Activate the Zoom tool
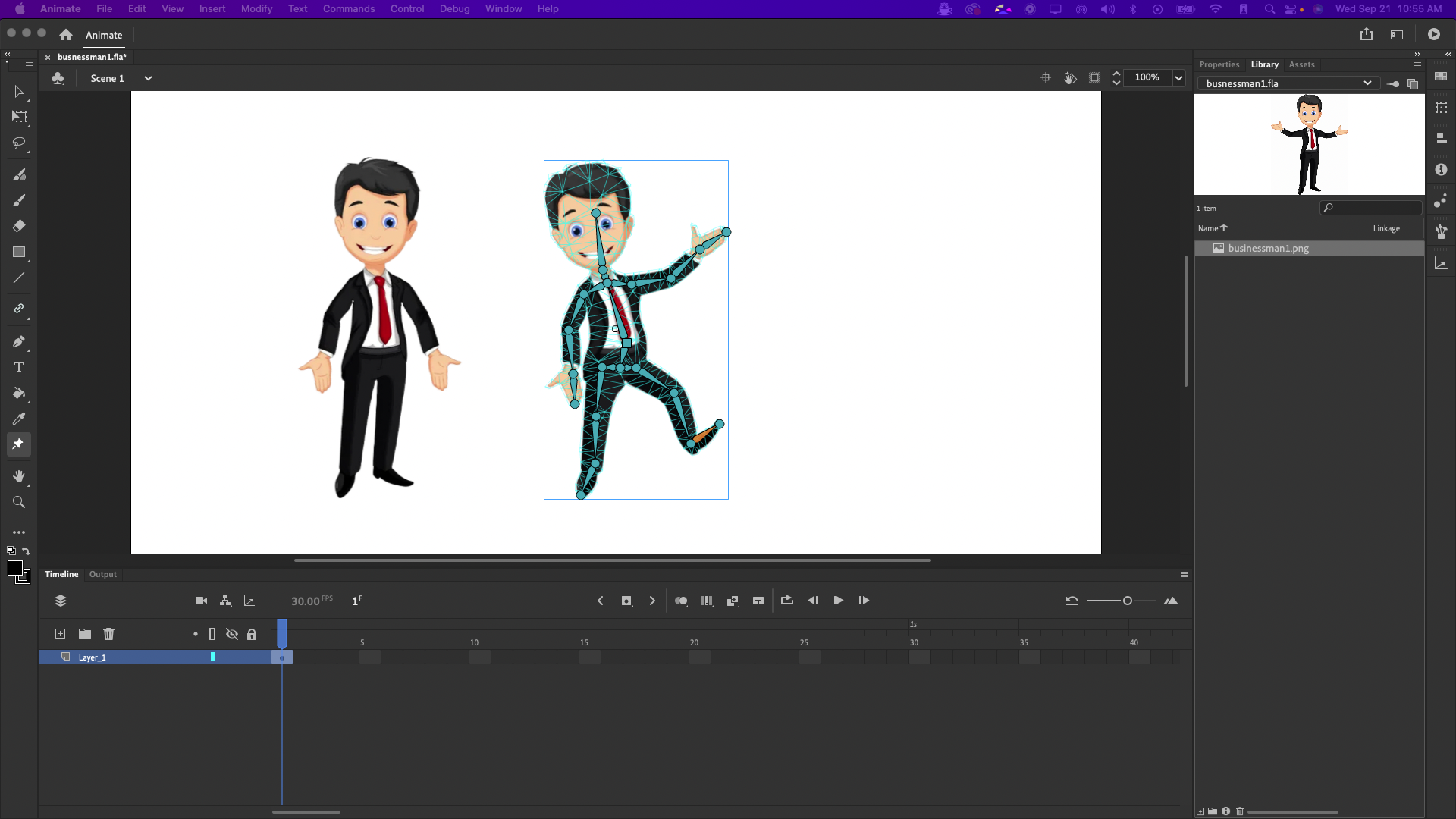 18,502
